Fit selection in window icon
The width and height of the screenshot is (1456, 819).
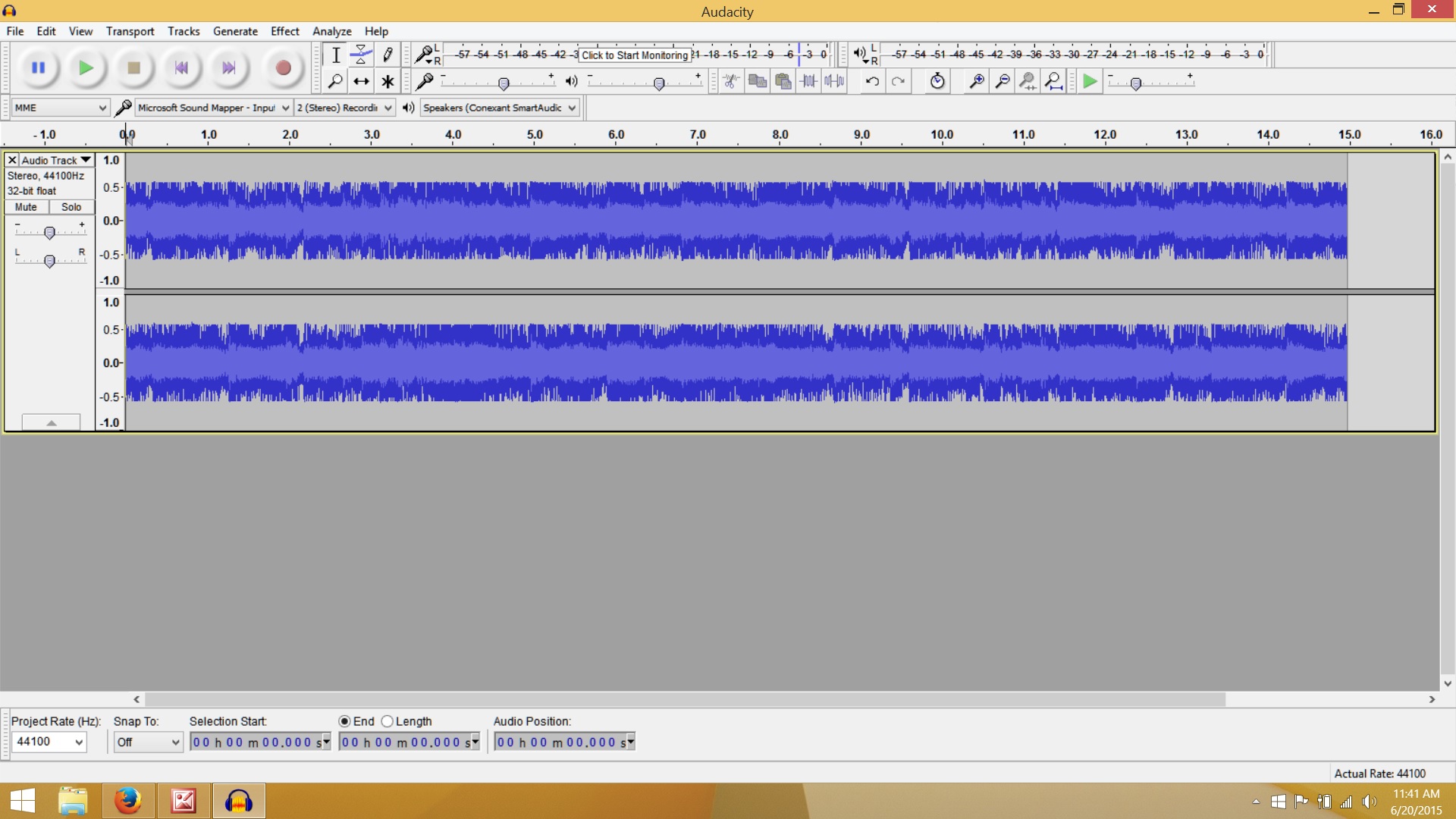point(1028,81)
